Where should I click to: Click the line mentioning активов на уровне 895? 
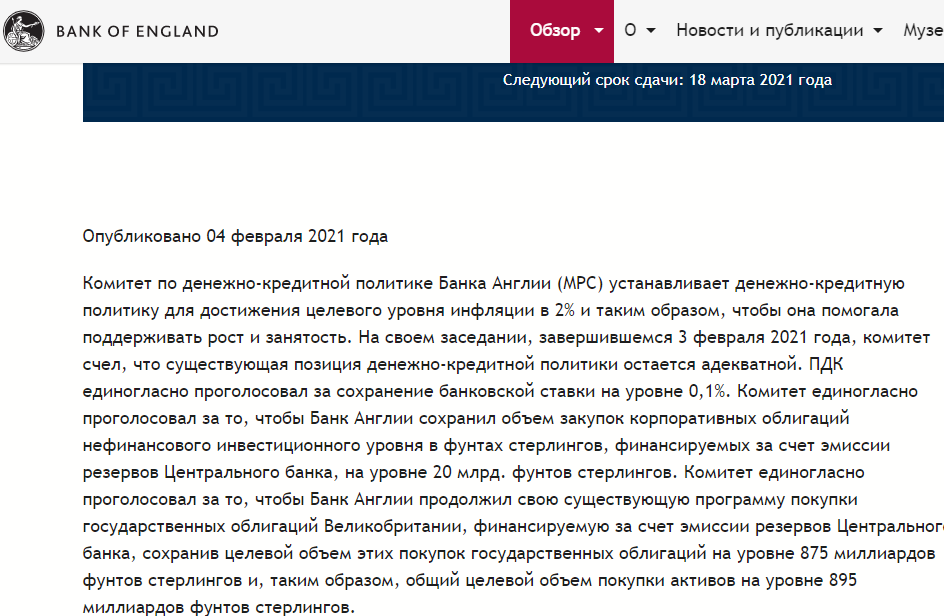tap(470, 580)
